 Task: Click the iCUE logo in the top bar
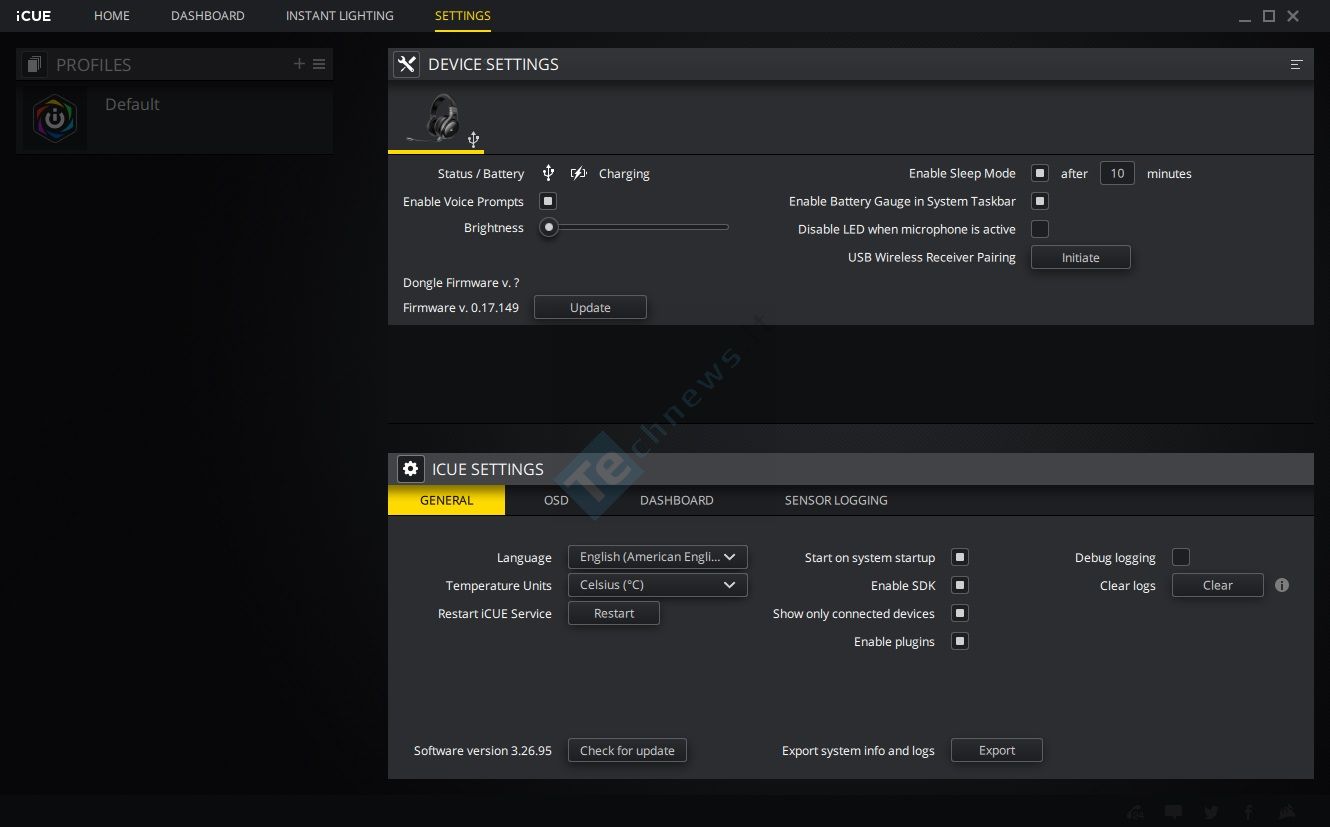click(34, 16)
